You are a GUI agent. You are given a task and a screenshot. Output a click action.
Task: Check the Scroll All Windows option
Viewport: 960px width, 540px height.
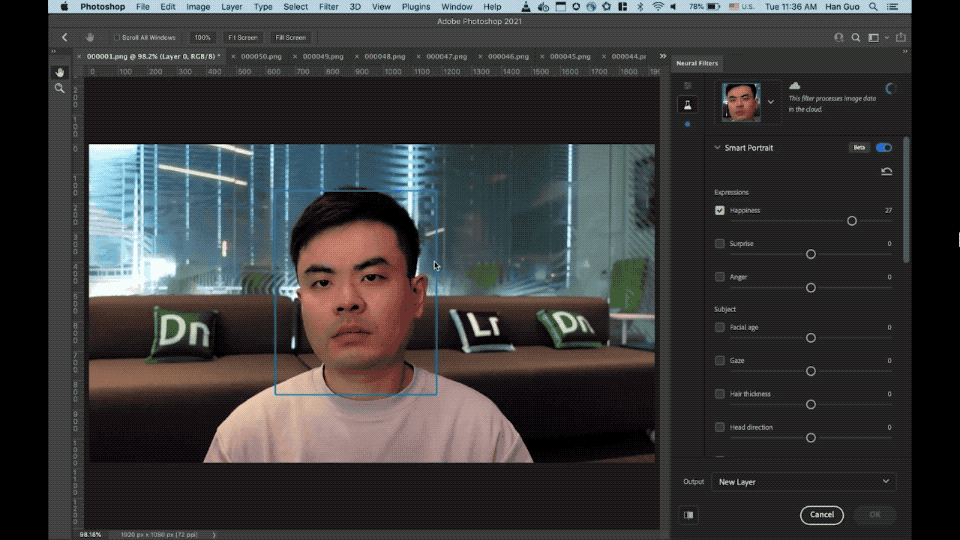click(x=117, y=37)
